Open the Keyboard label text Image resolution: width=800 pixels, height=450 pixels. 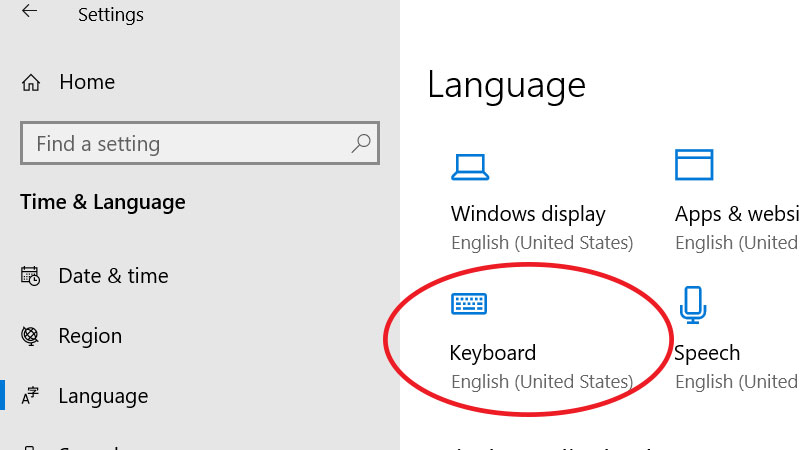[493, 353]
